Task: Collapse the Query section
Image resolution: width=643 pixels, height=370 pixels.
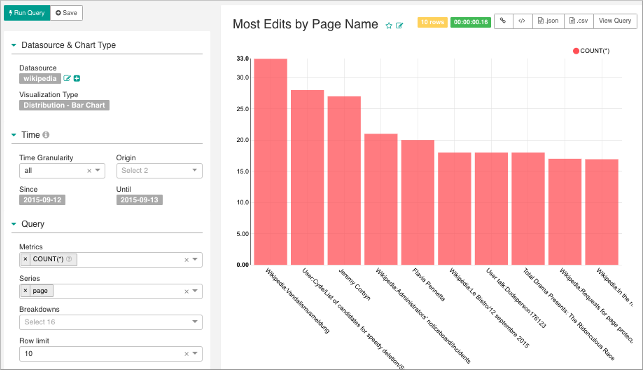Action: click(14, 224)
